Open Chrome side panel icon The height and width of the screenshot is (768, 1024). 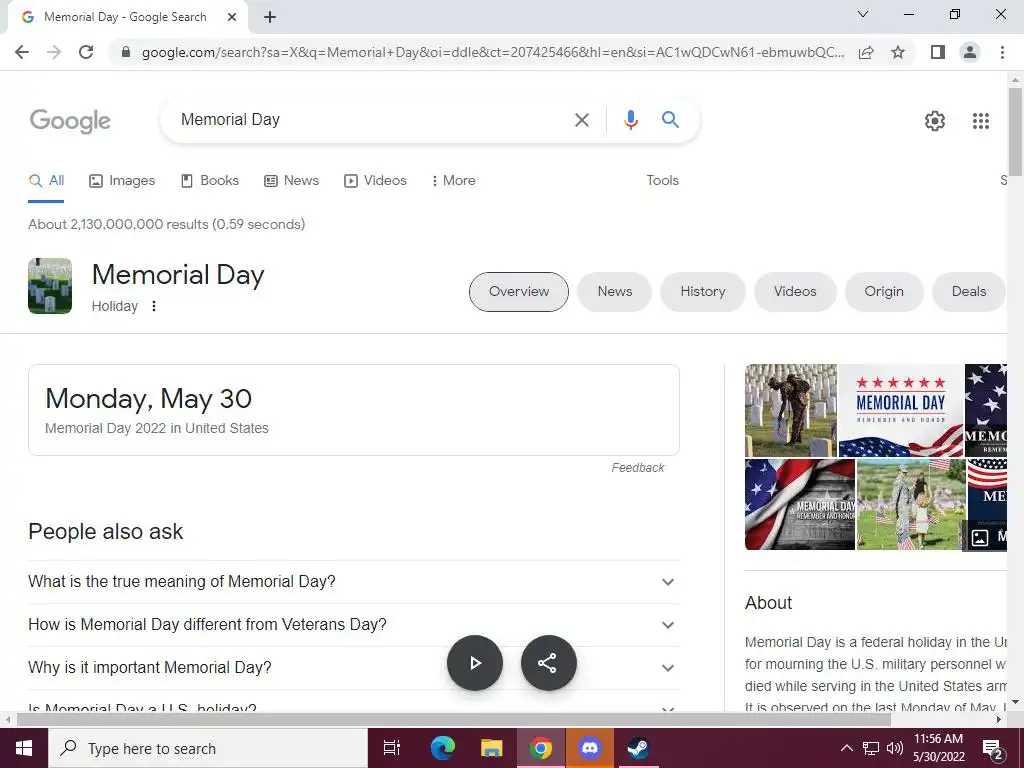[938, 52]
